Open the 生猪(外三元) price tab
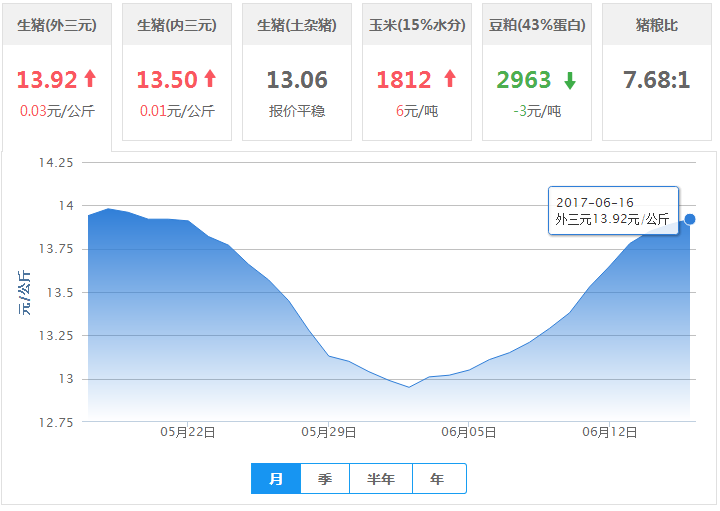 (57, 24)
